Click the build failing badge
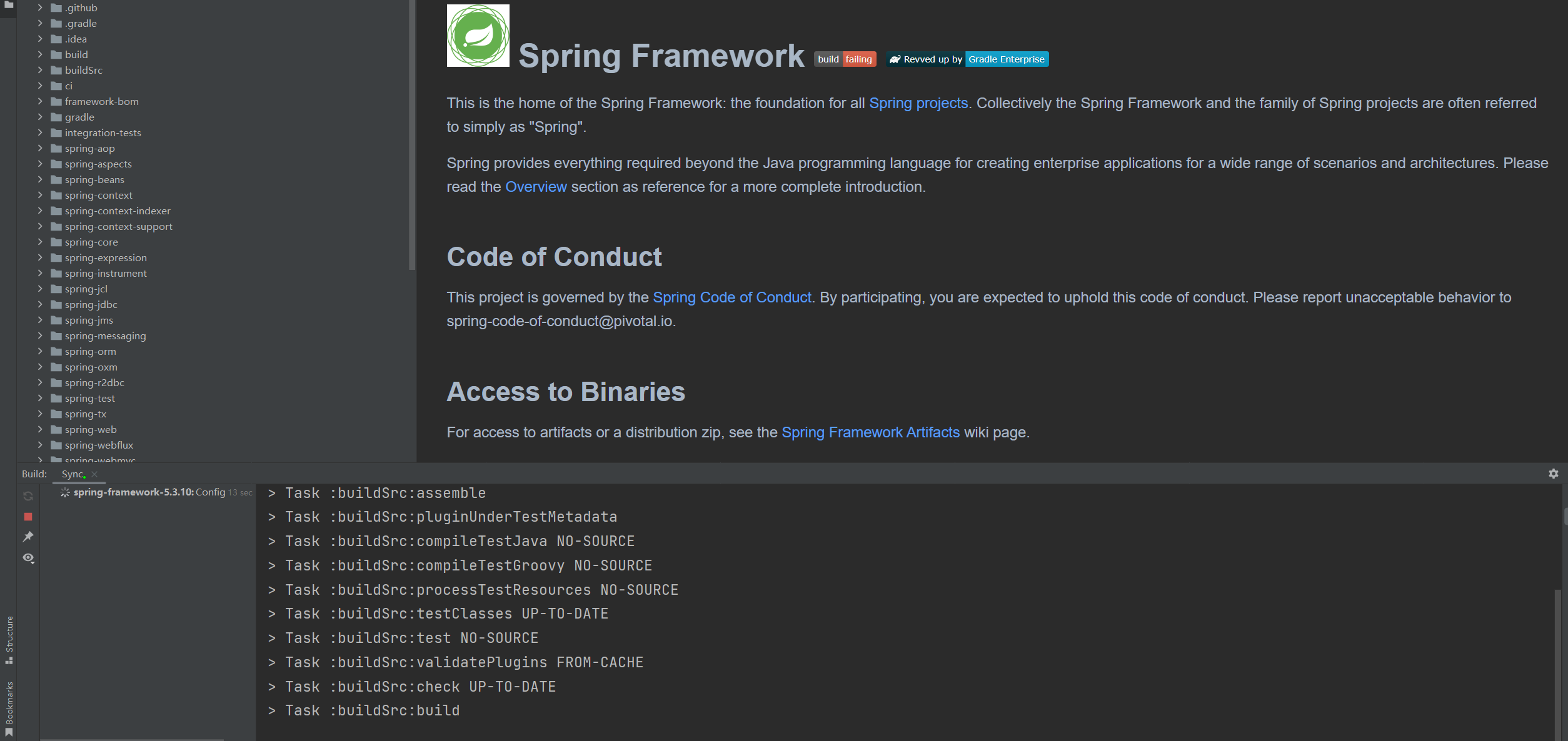This screenshot has height=741, width=1568. coord(845,59)
